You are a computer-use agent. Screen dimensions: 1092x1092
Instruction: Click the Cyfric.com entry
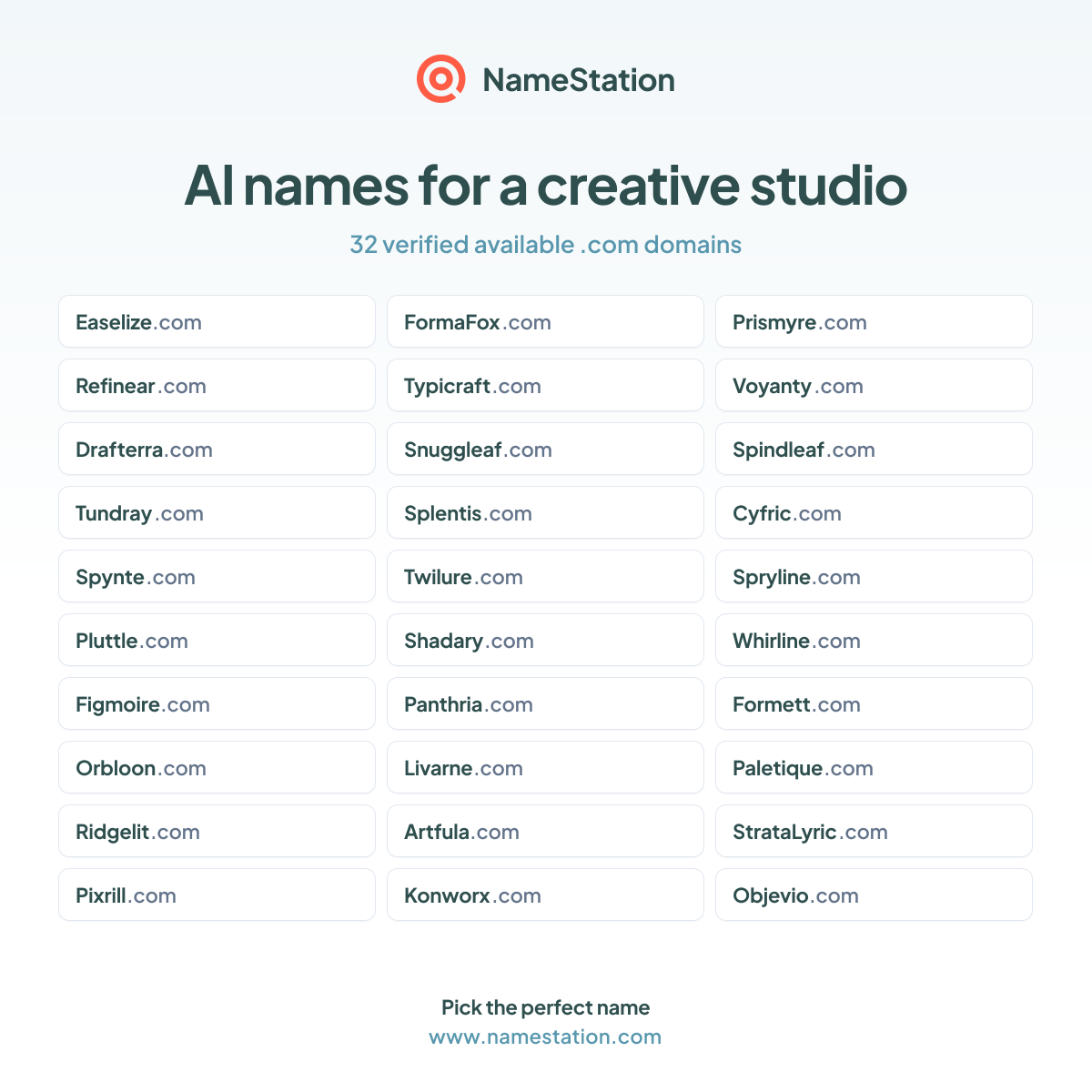pos(874,512)
